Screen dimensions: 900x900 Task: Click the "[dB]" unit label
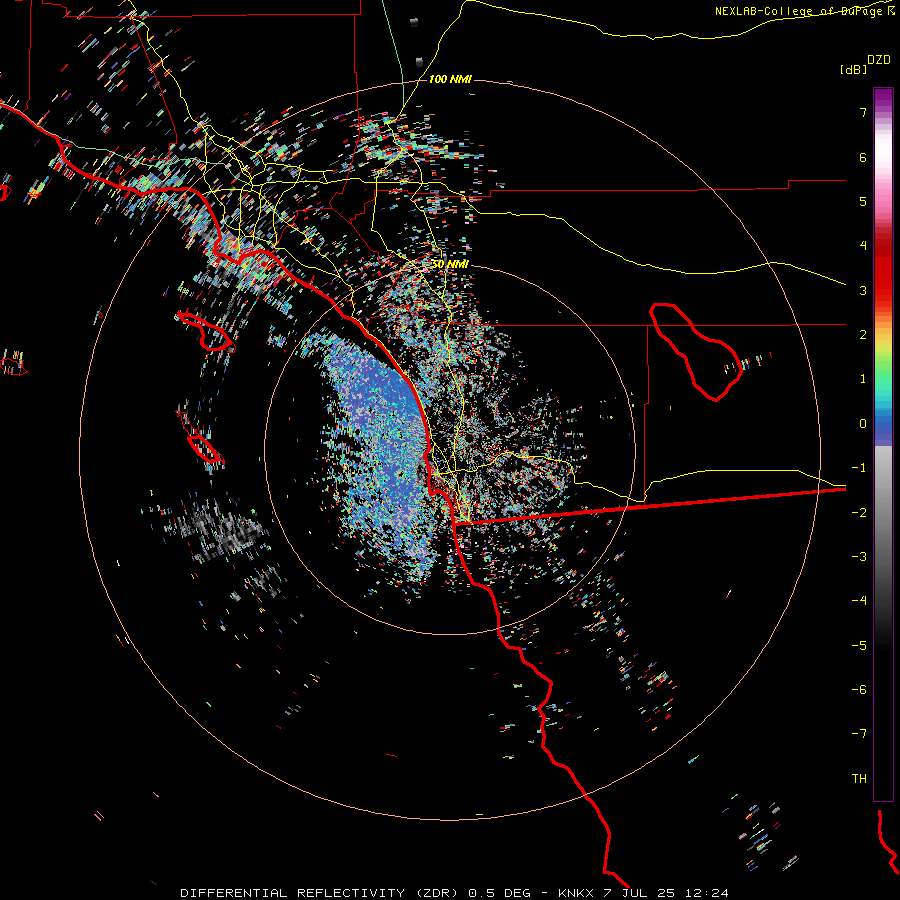(x=854, y=69)
